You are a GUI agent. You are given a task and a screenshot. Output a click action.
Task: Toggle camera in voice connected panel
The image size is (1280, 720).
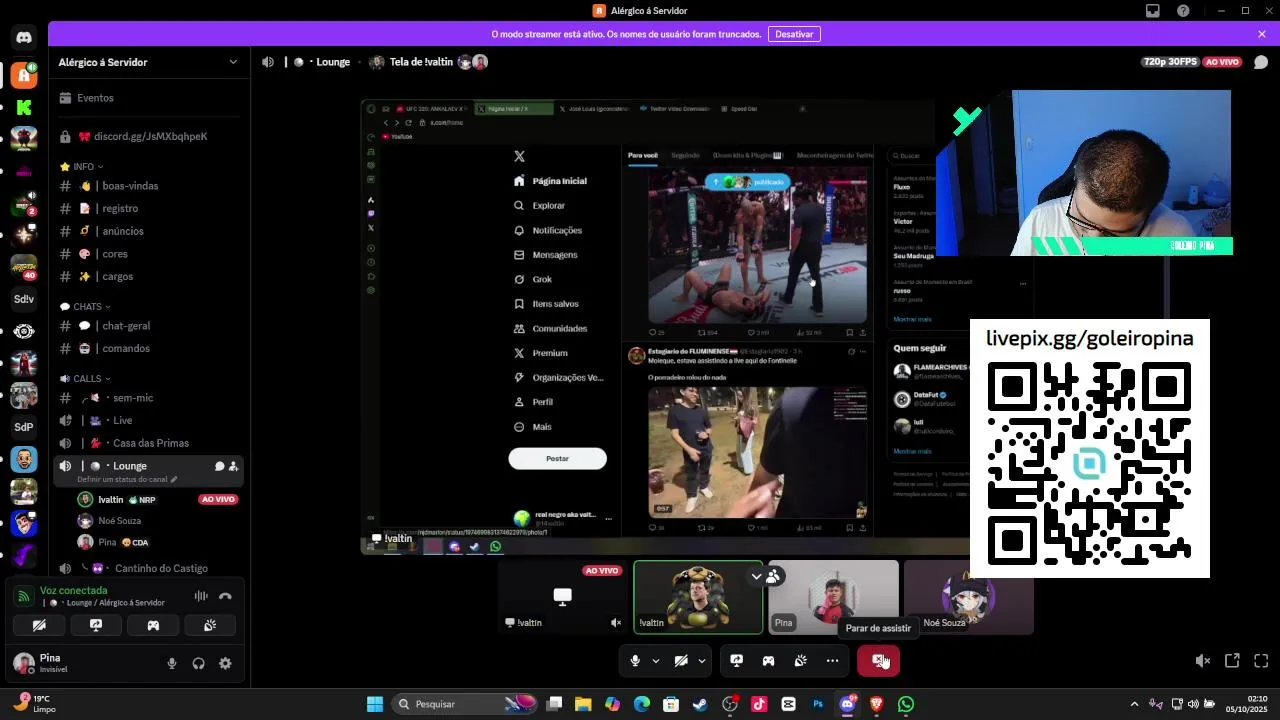point(39,625)
